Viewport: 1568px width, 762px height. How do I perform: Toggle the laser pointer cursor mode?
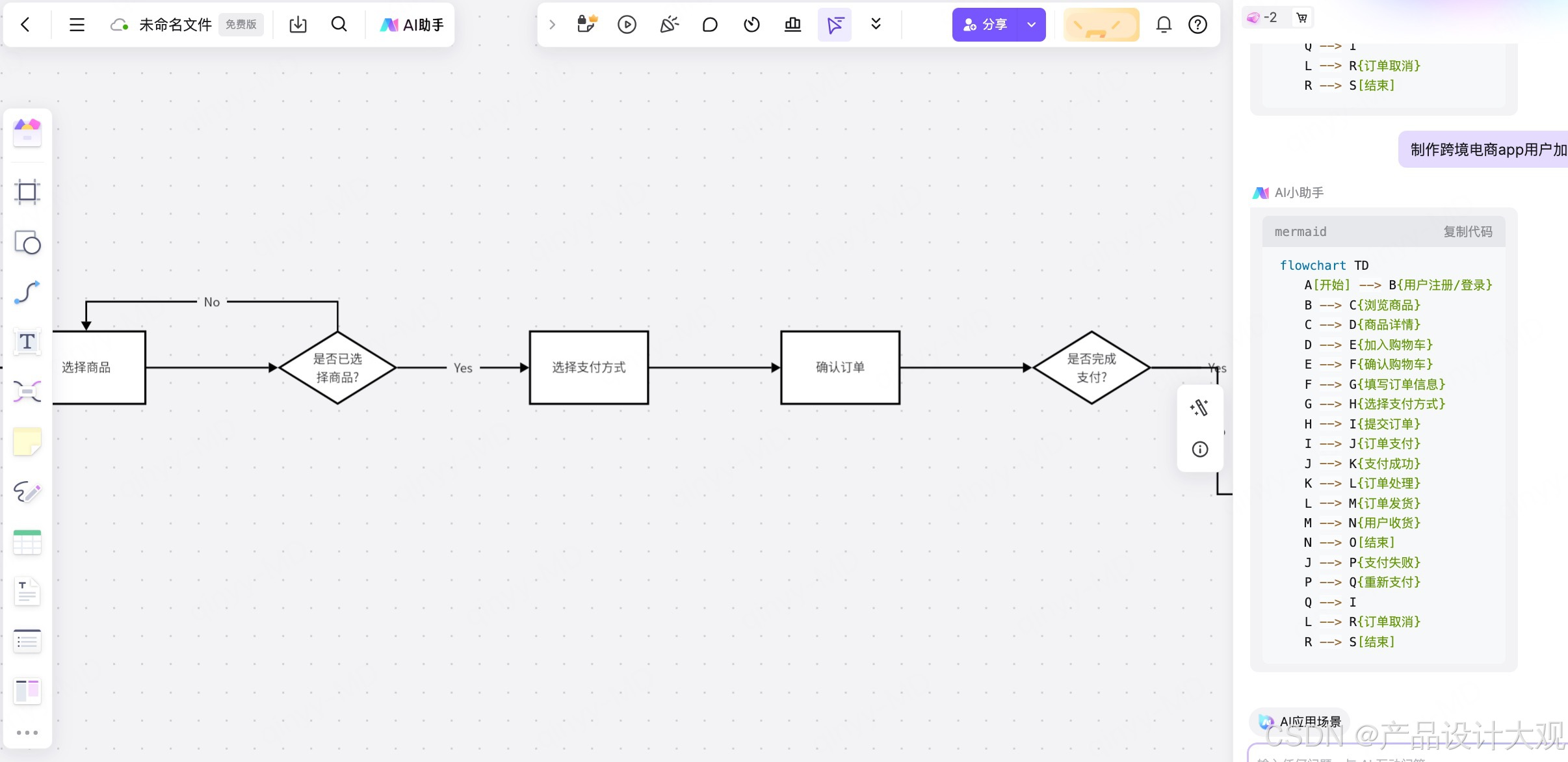(835, 25)
